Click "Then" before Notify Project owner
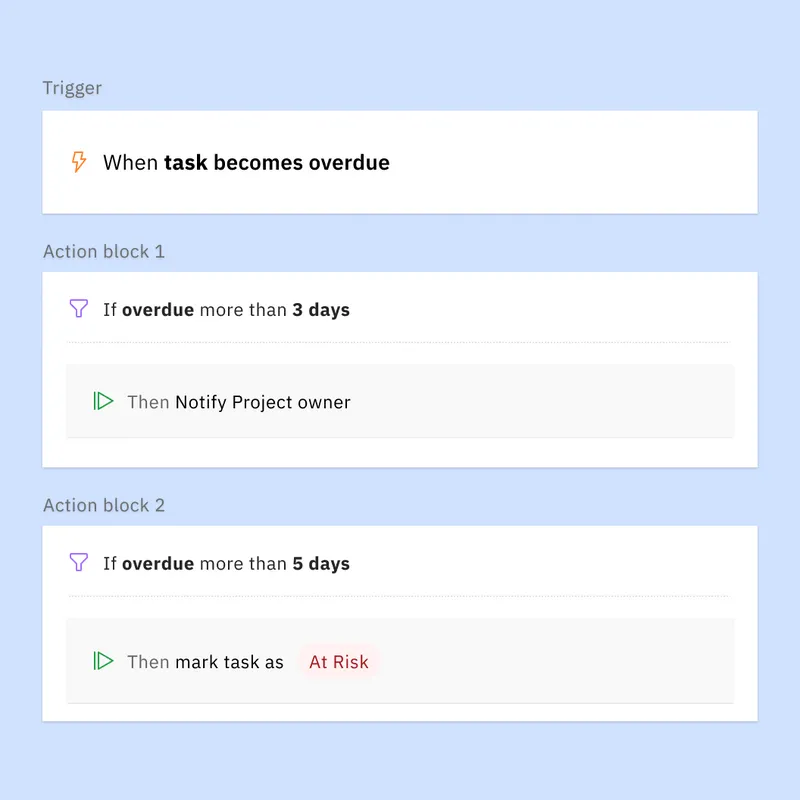This screenshot has height=800, width=800. (x=148, y=403)
